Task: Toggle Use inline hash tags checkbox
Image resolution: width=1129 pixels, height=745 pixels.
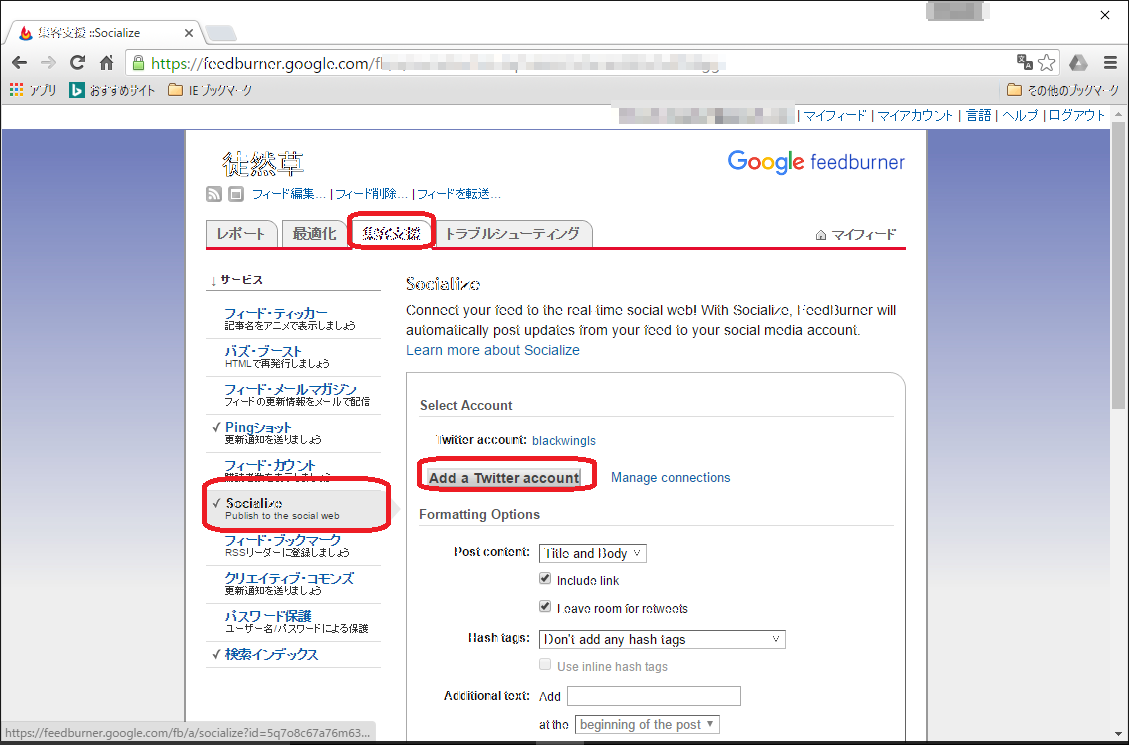Action: point(545,664)
